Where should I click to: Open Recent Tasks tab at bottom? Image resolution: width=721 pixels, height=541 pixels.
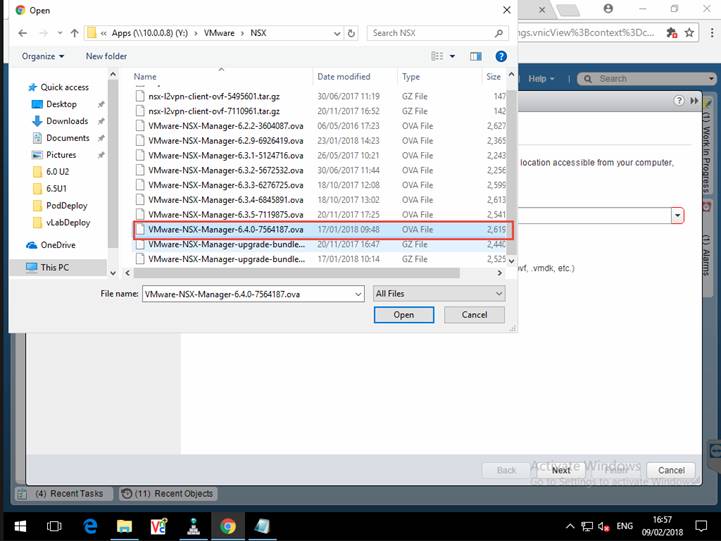coord(65,494)
